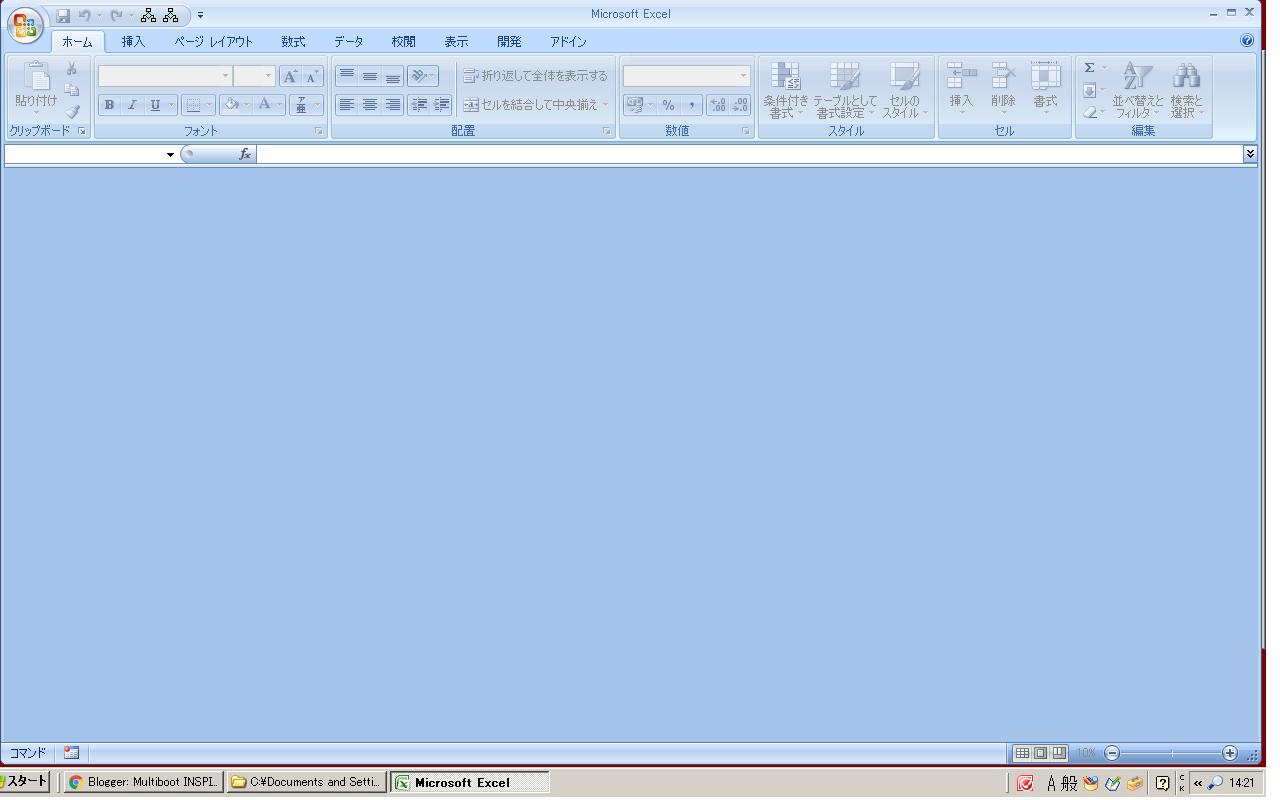Open the font size dropdown
The height and width of the screenshot is (800, 1280).
268,76
